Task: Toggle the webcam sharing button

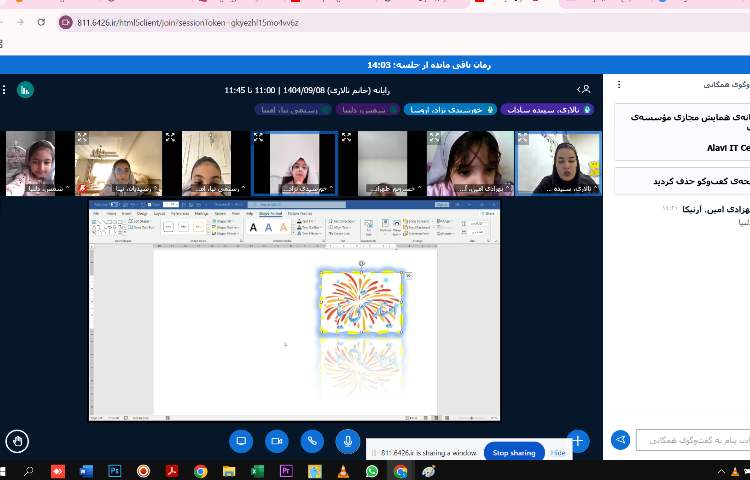Action: pyautogui.click(x=276, y=440)
